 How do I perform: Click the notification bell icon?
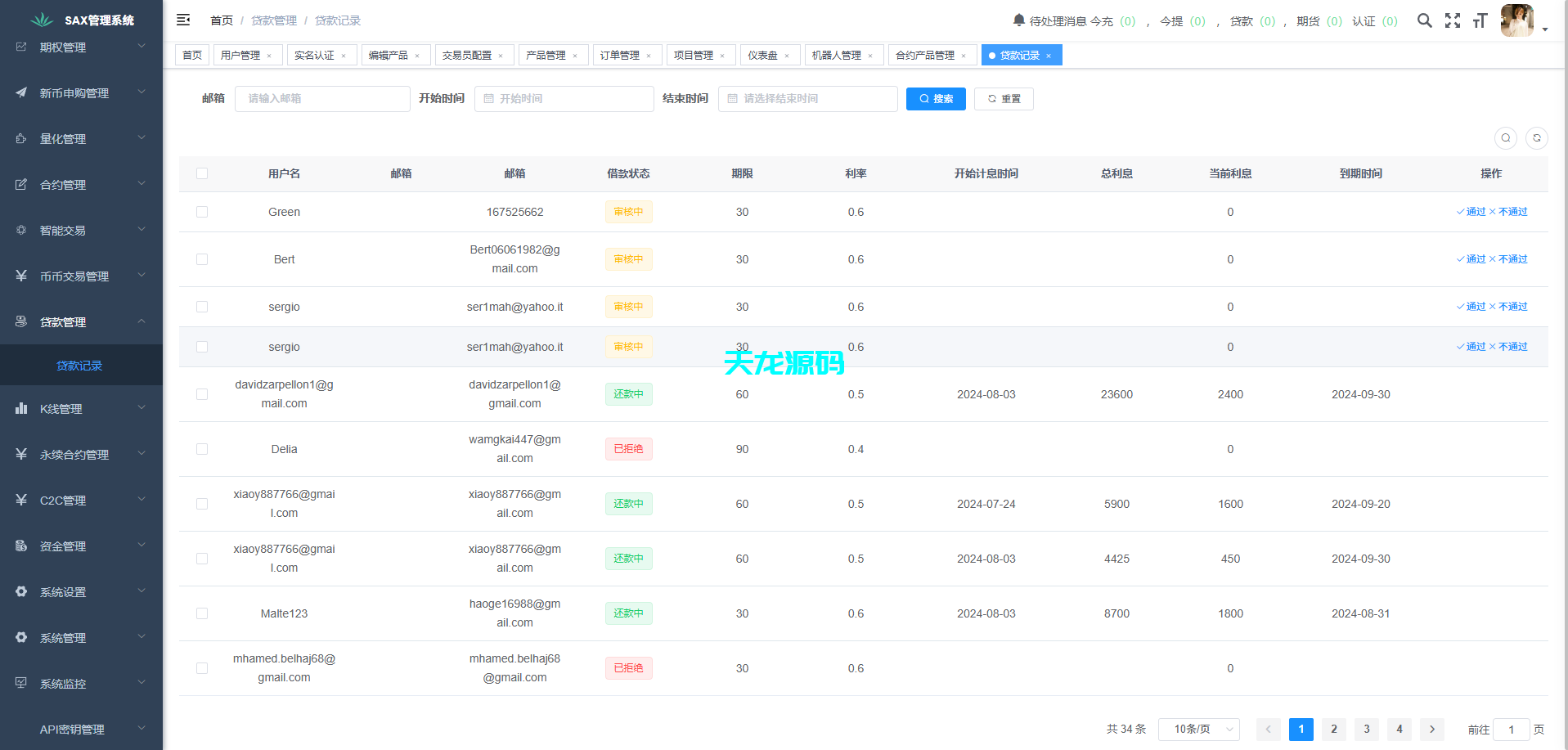point(1018,20)
